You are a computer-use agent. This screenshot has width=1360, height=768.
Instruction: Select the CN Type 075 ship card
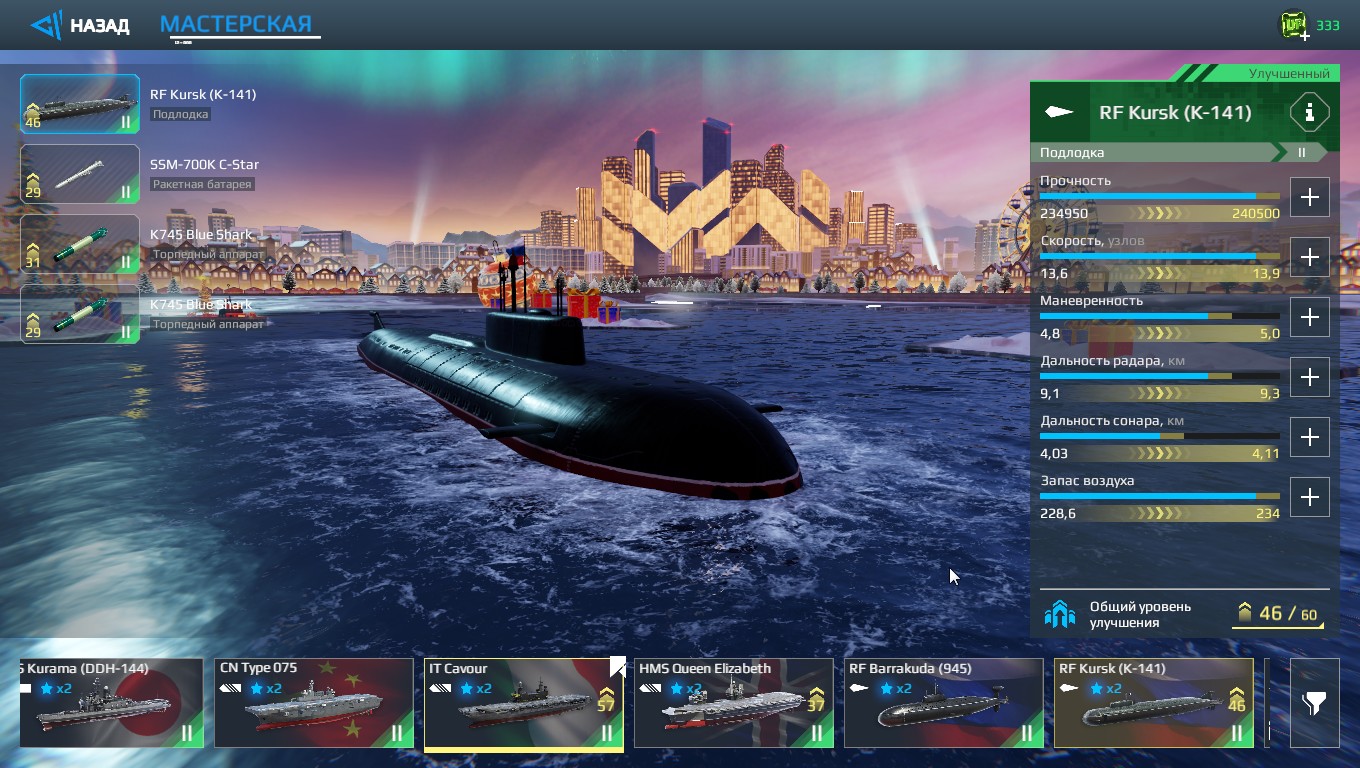314,703
